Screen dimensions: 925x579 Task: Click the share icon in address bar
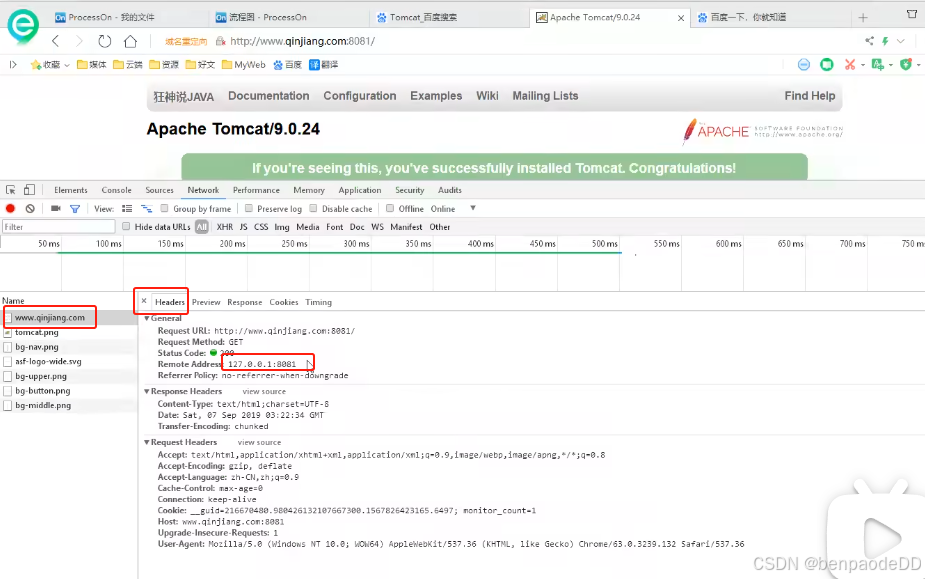pyautogui.click(x=870, y=41)
